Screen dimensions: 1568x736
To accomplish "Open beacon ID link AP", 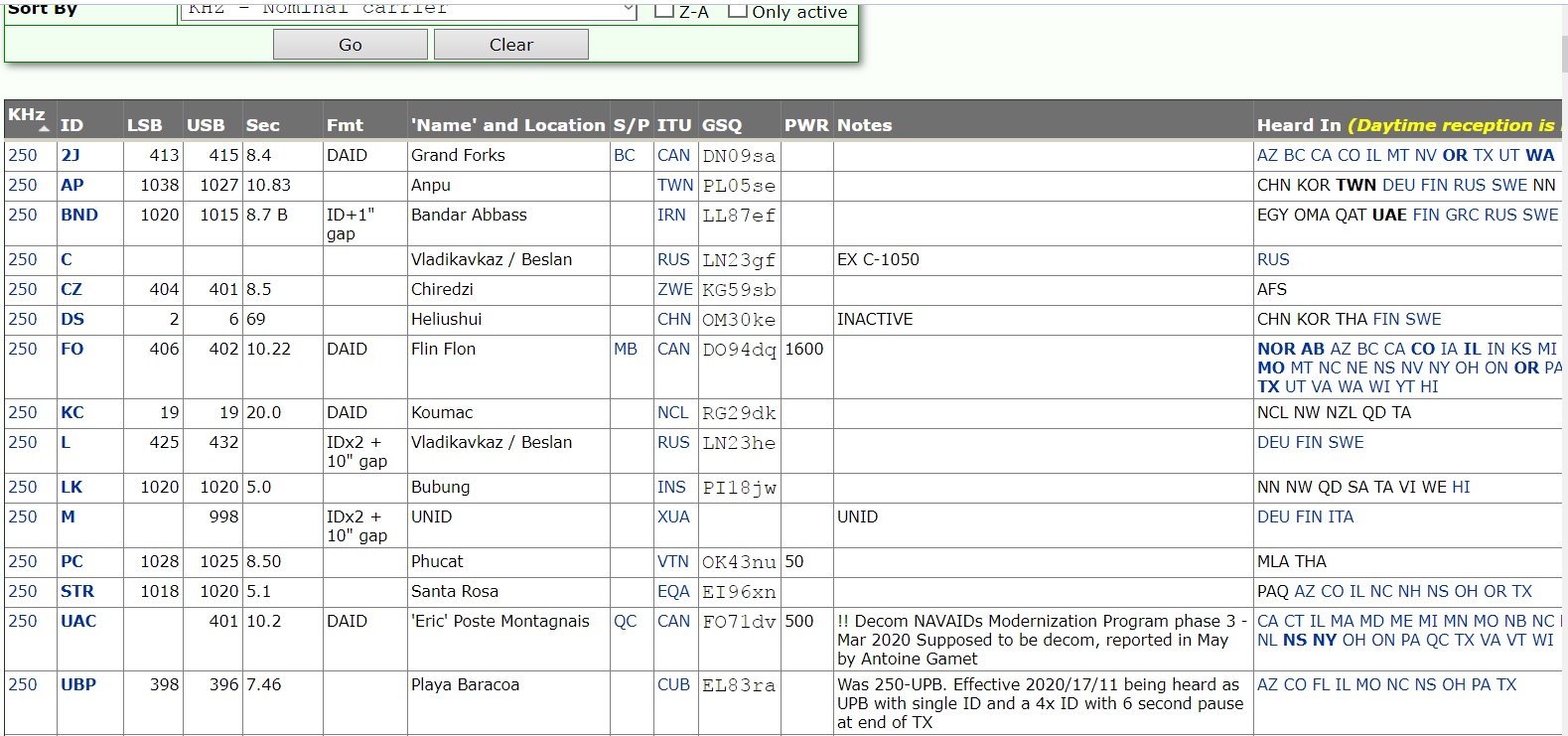I will [x=71, y=185].
